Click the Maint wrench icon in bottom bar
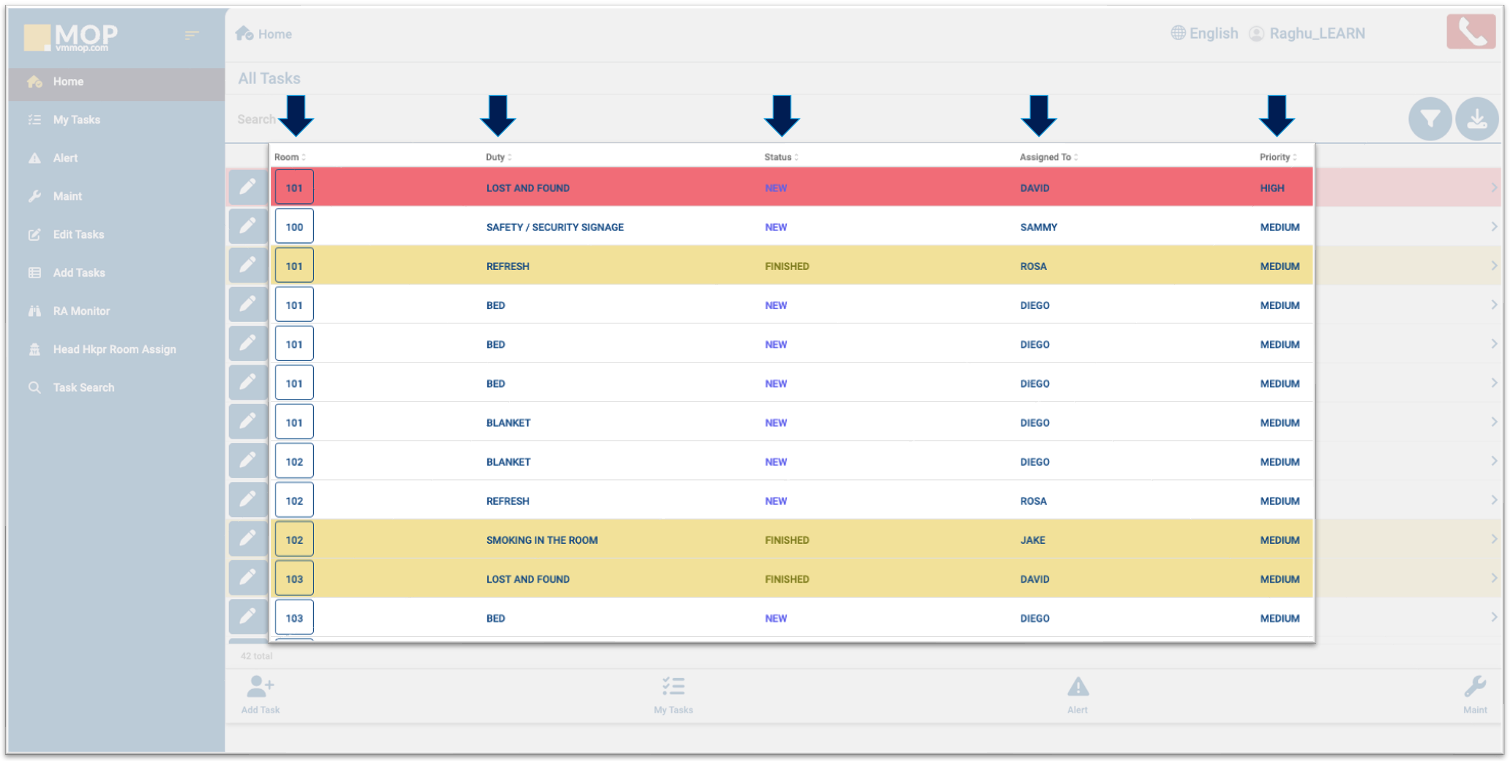This screenshot has width=1510, height=761. 1475,687
